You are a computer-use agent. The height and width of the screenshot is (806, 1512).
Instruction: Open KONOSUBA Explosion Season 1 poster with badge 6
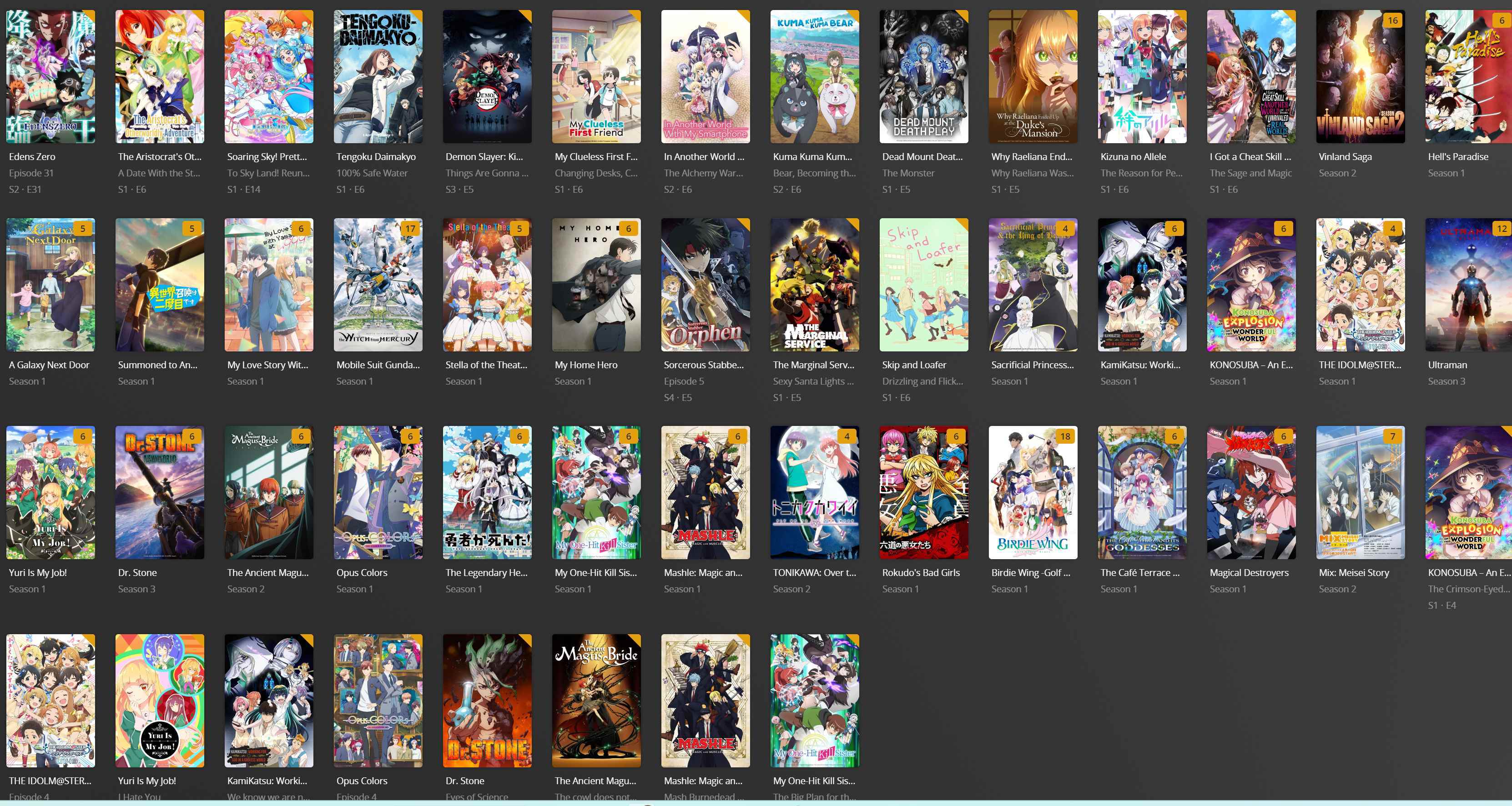(x=1251, y=285)
